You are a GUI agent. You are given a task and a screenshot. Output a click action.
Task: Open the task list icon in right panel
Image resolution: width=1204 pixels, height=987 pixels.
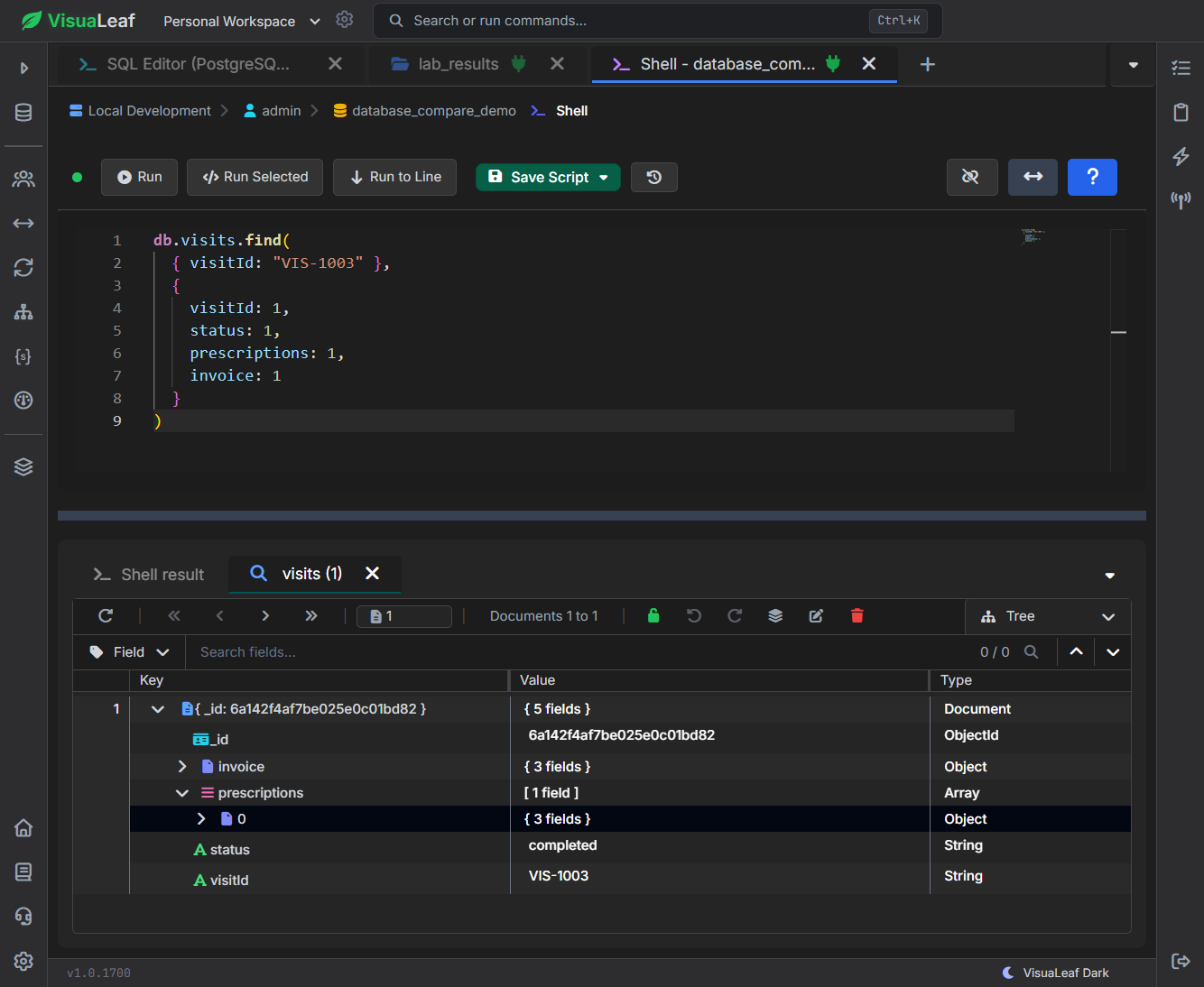1181,68
